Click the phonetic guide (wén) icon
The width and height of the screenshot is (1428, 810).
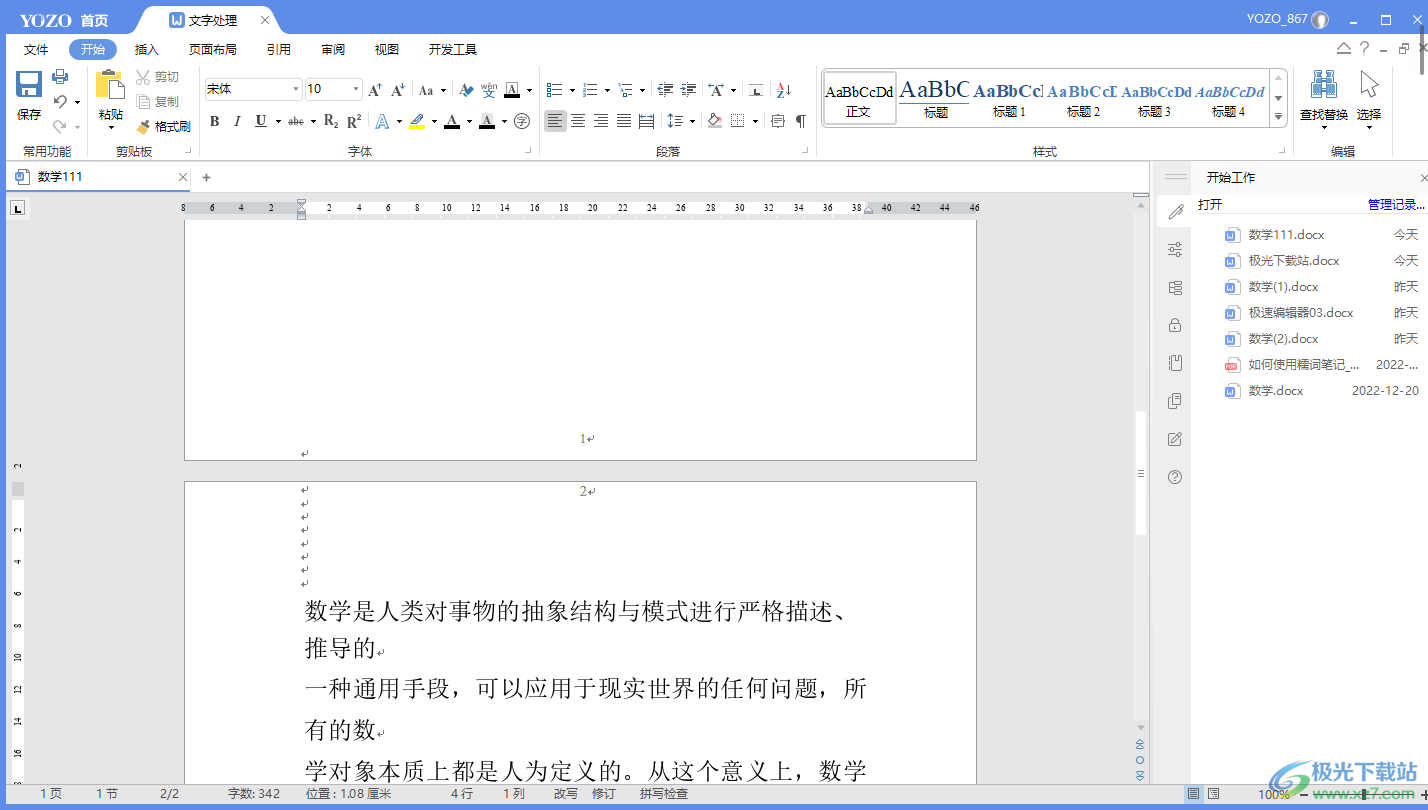pyautogui.click(x=489, y=90)
